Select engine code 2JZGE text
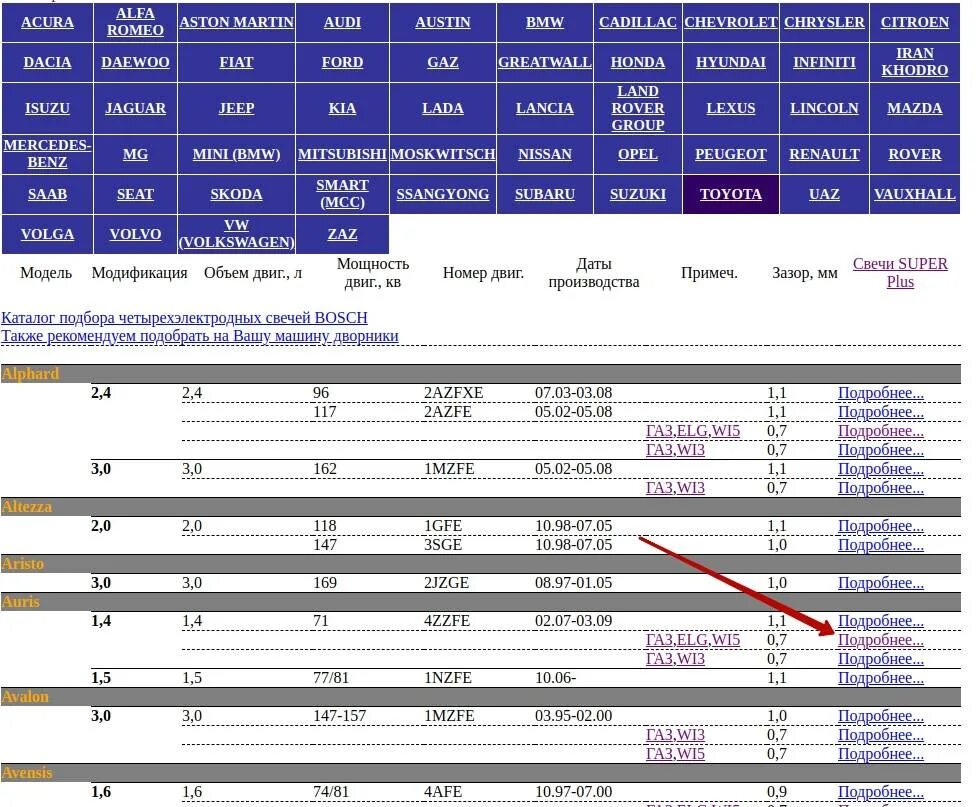Image resolution: width=980 pixels, height=807 pixels. point(446,583)
